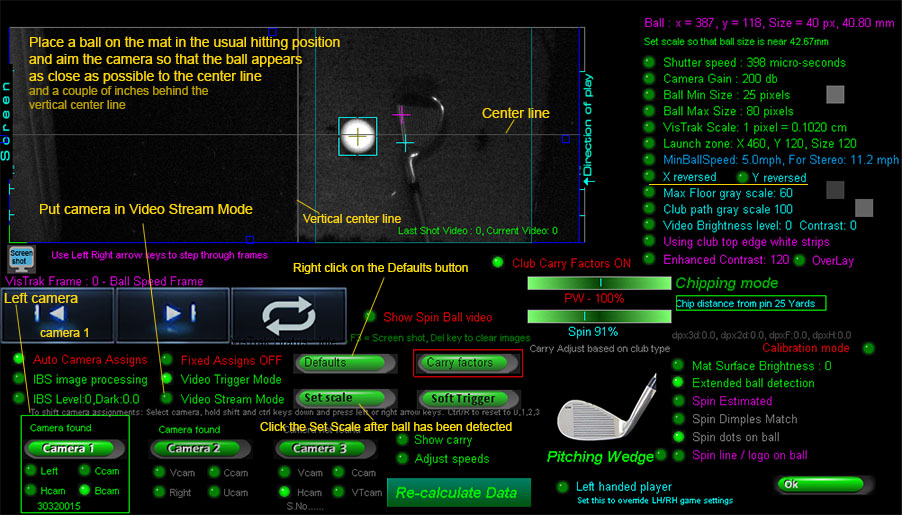Viewport: 902px width, 515px height.
Task: Toggle Y reversed option
Action: [x=742, y=177]
